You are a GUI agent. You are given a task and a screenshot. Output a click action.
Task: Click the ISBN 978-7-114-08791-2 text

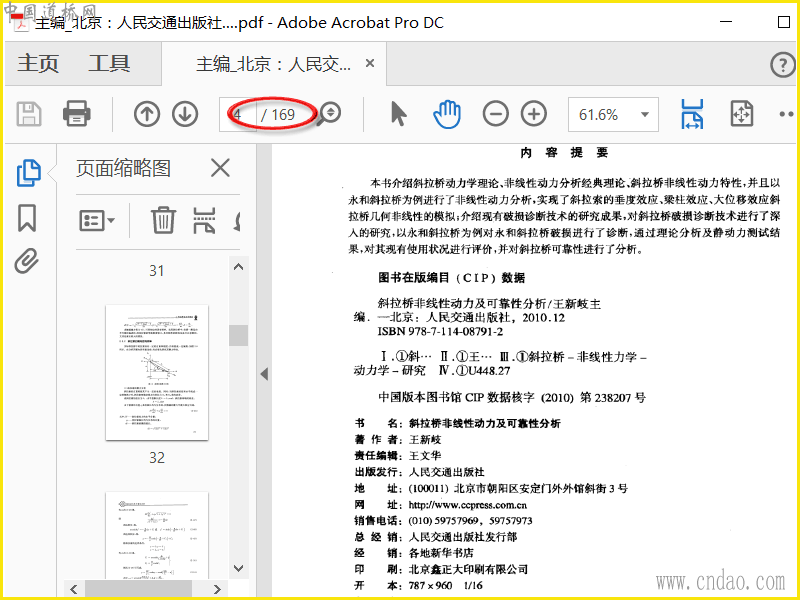(440, 332)
